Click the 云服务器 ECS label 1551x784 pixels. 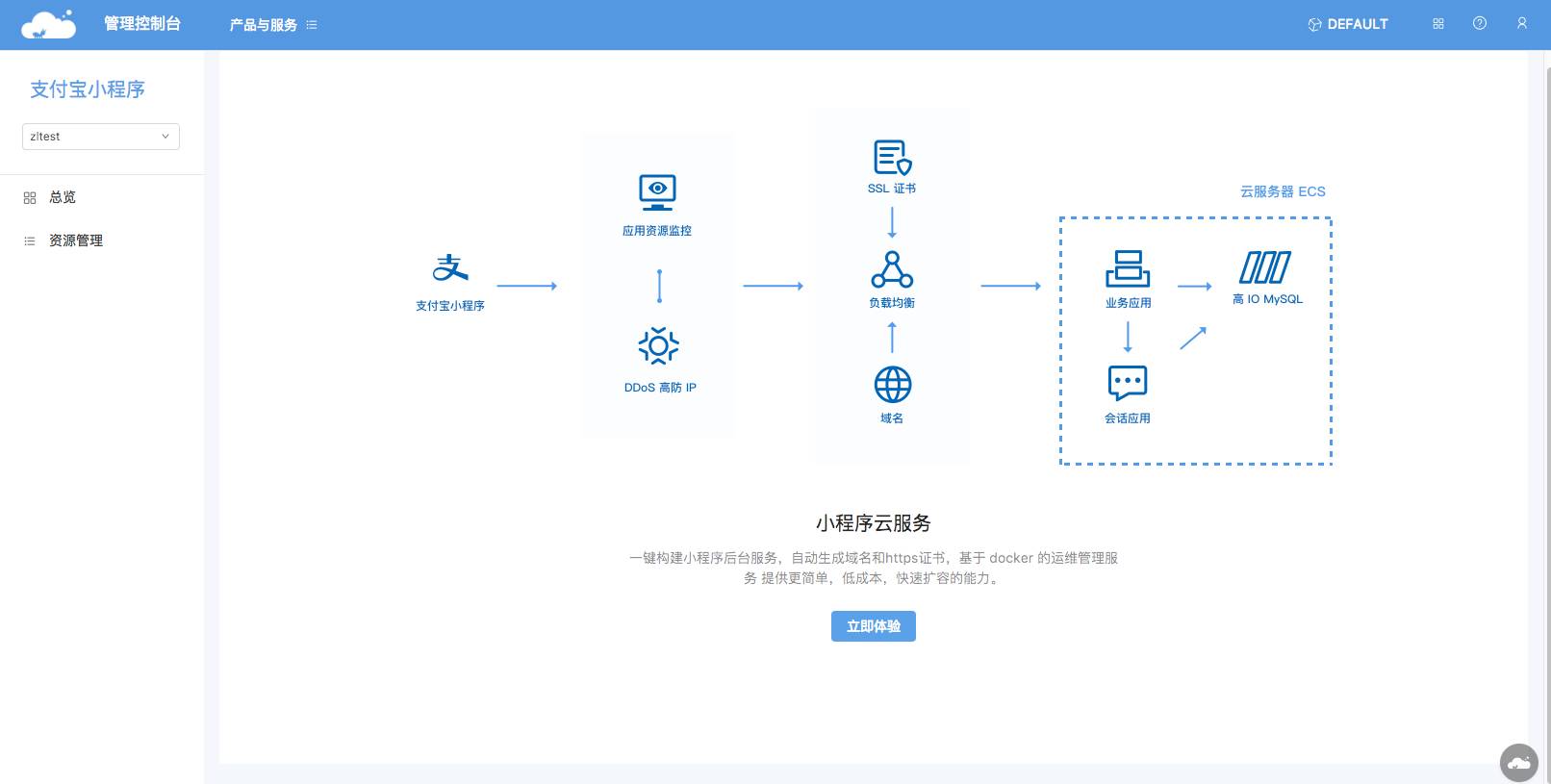click(x=1283, y=191)
